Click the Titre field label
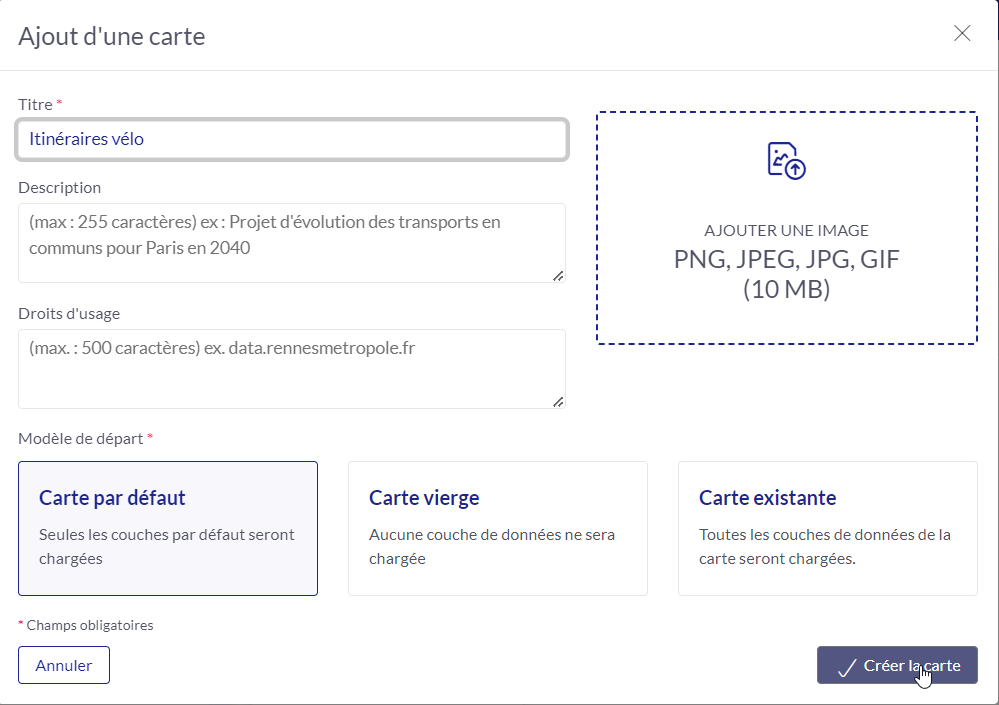 coord(35,104)
